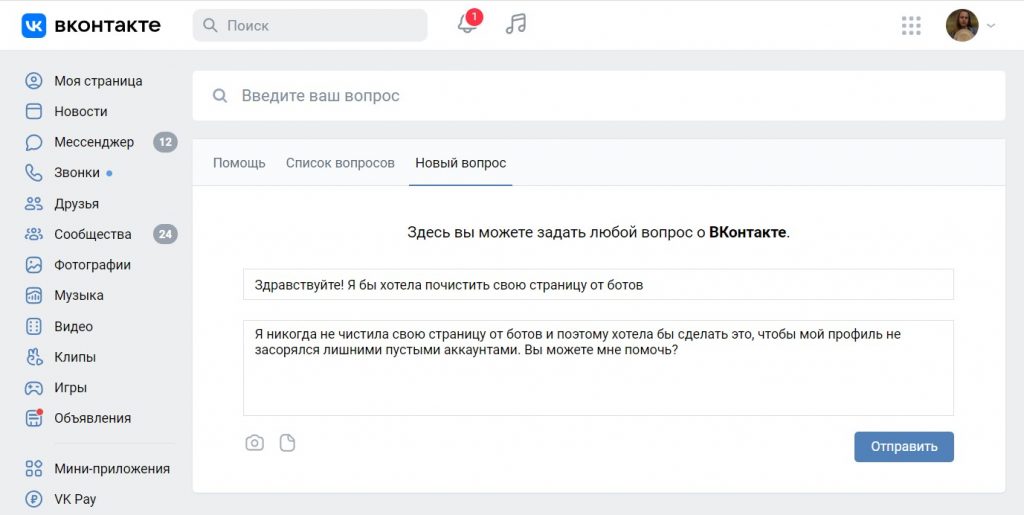Click the Отправить button

tap(904, 446)
